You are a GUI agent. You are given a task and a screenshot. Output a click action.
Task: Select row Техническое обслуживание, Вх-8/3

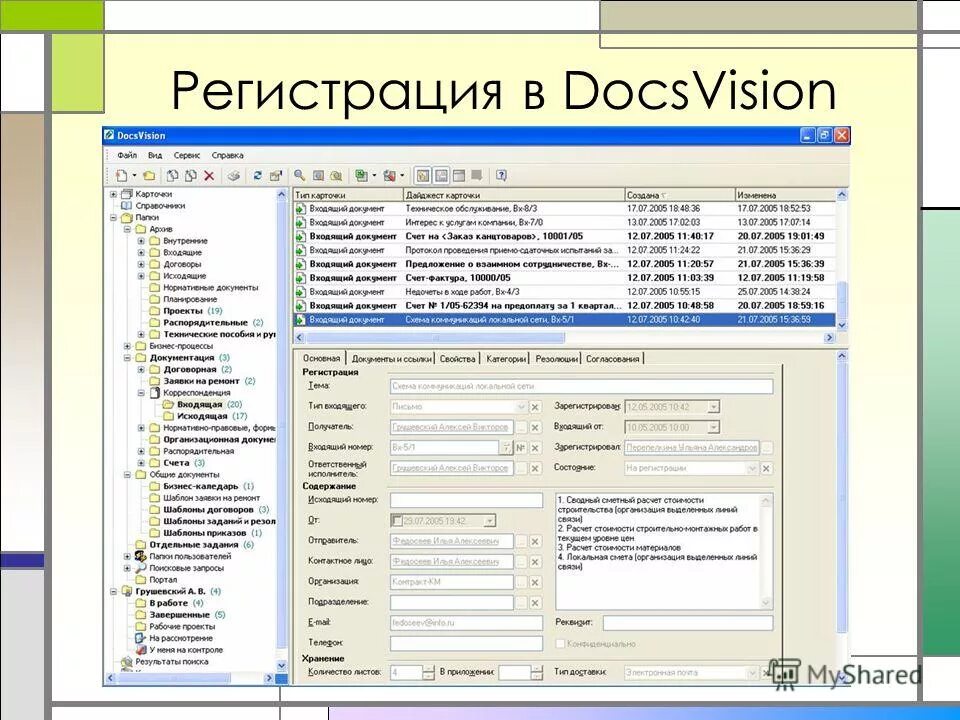click(x=564, y=209)
